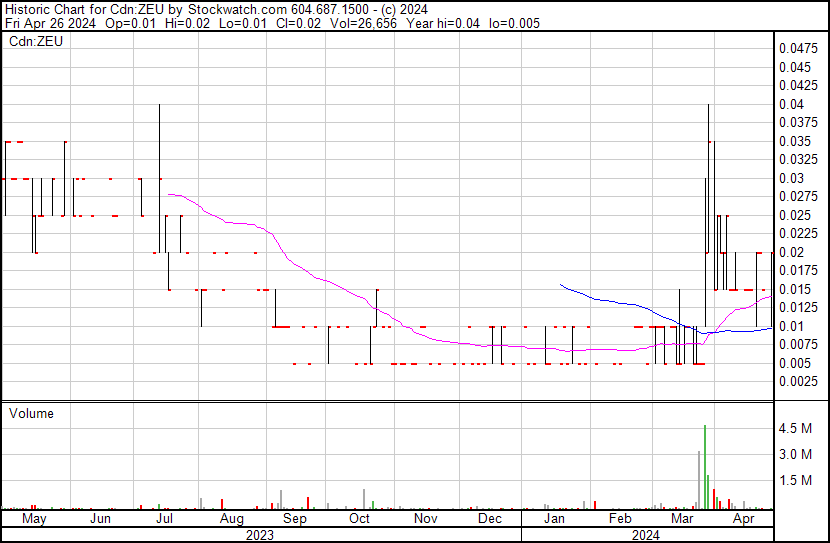Click the Year hi=0.04 header value
Image resolution: width=830 pixels, height=543 pixels.
click(443, 23)
